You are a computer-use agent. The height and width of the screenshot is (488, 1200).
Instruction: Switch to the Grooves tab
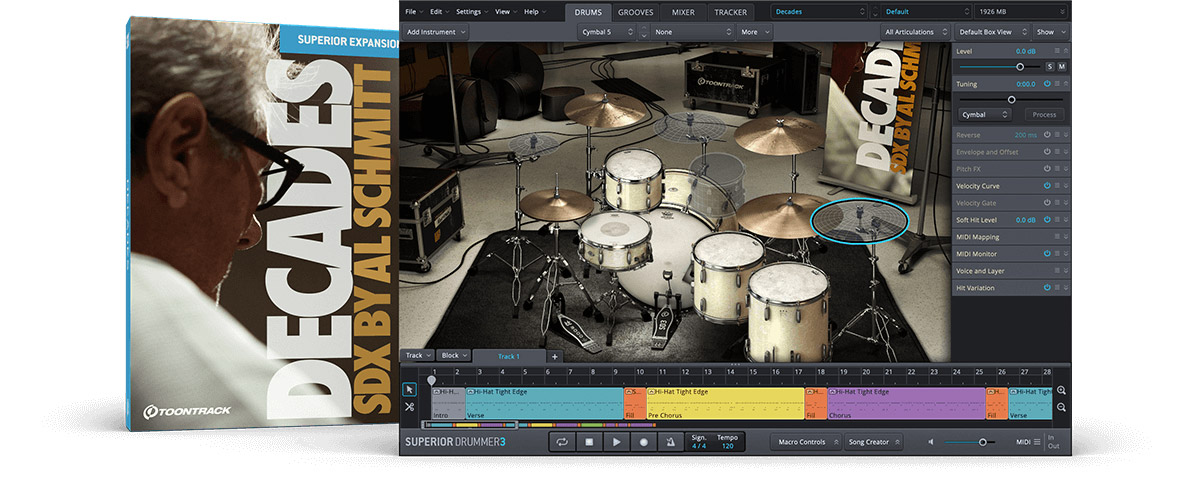coord(636,12)
